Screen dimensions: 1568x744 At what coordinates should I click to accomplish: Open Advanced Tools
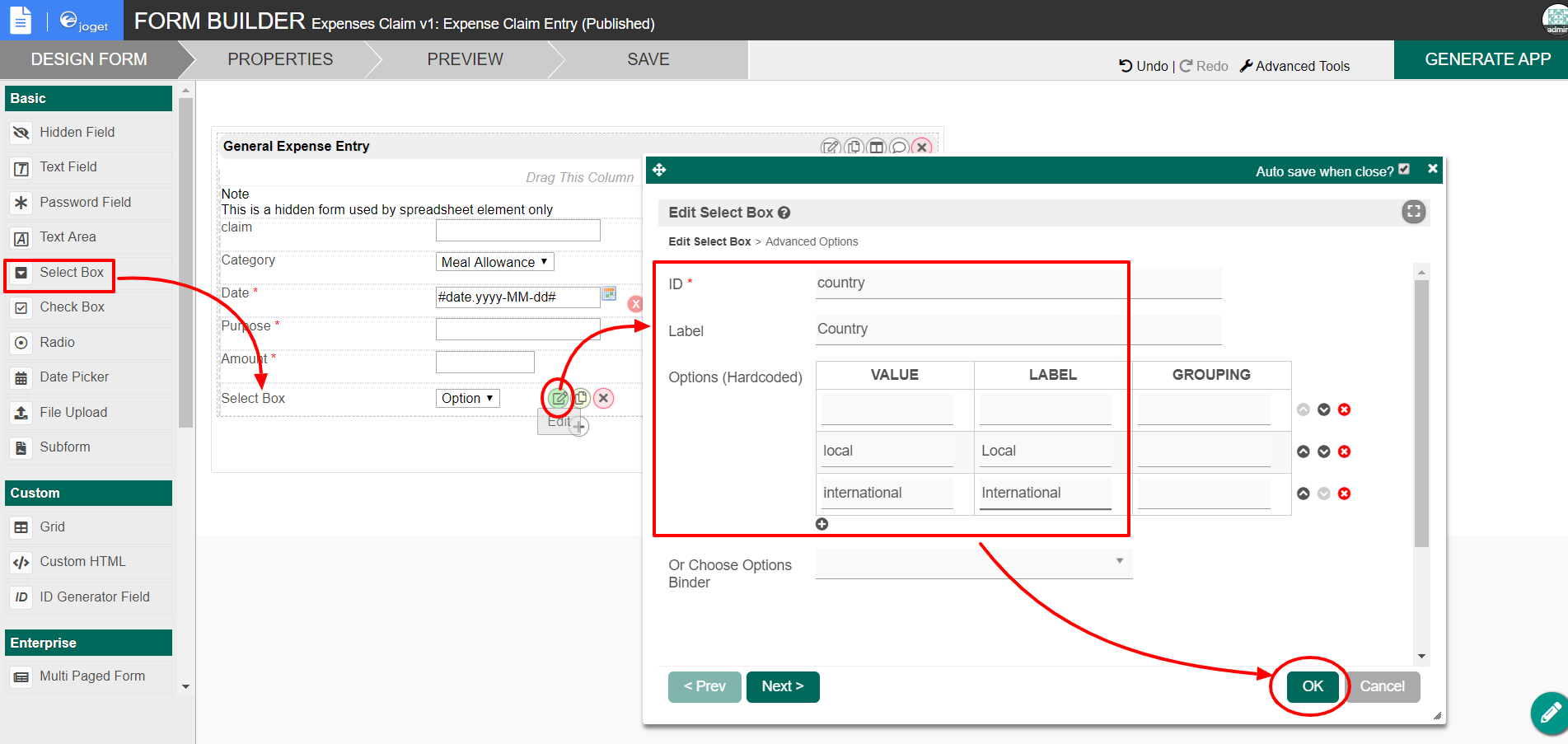[1294, 66]
